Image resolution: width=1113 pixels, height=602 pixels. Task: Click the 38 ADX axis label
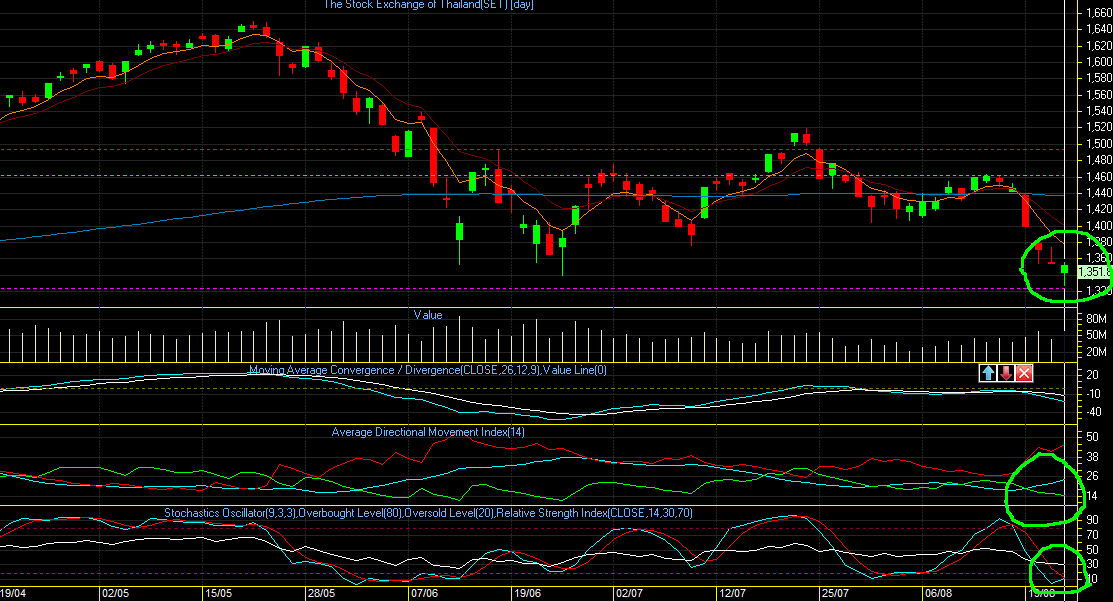(x=1092, y=456)
